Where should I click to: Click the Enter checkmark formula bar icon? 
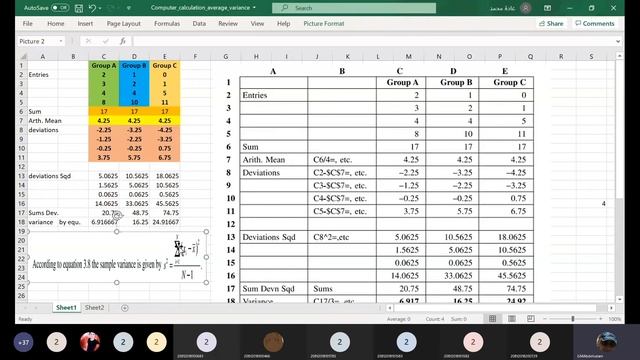(x=106, y=41)
